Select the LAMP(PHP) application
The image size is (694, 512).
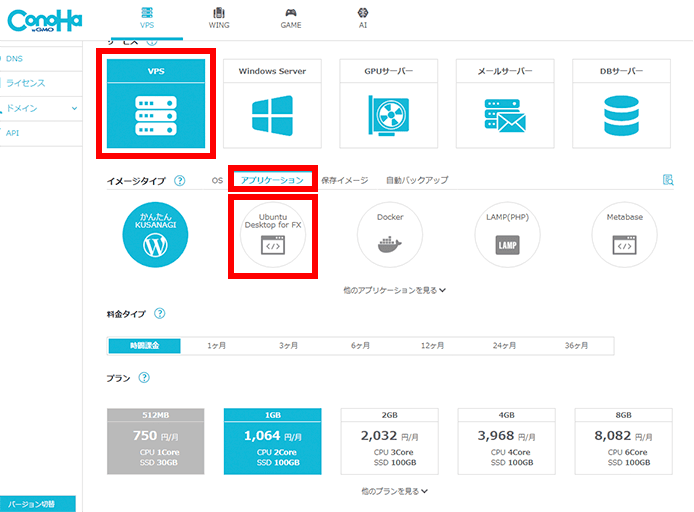click(x=507, y=235)
